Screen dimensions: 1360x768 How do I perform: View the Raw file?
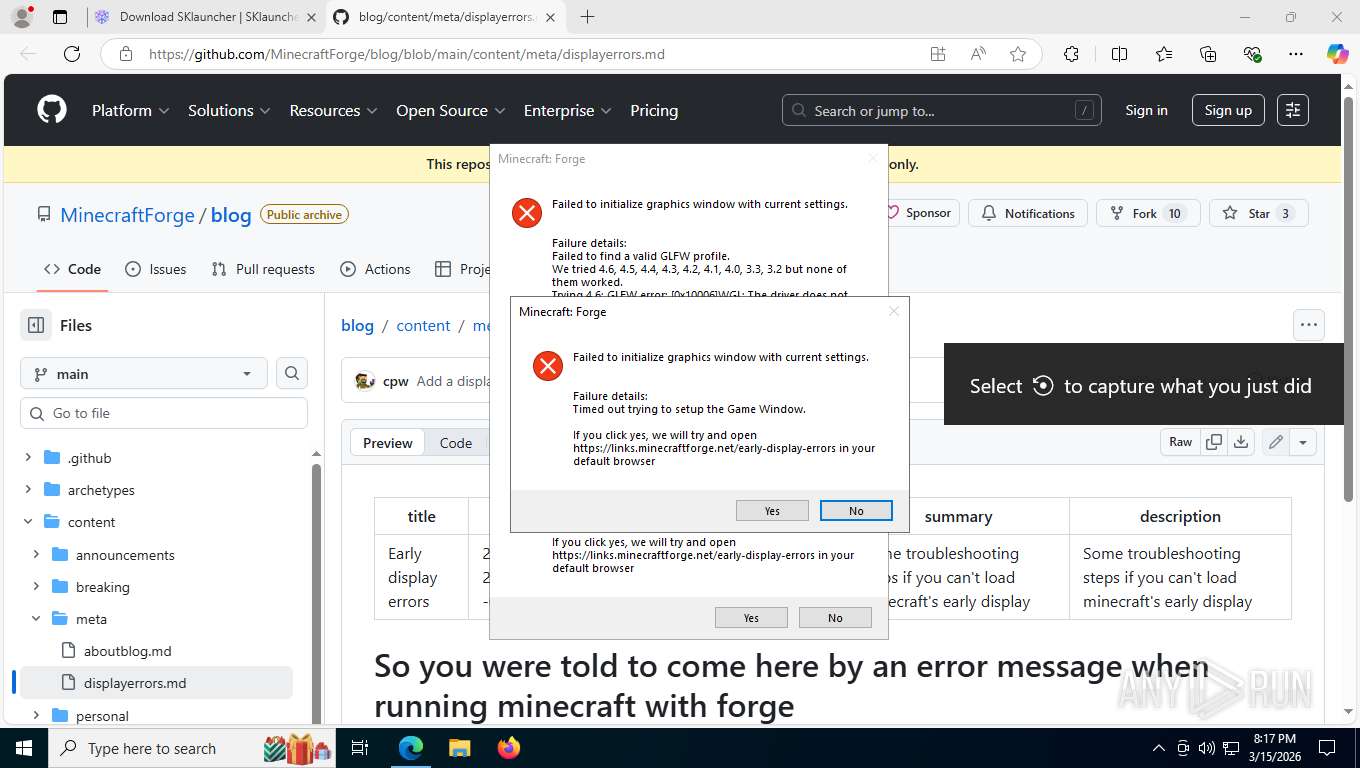pyautogui.click(x=1181, y=442)
